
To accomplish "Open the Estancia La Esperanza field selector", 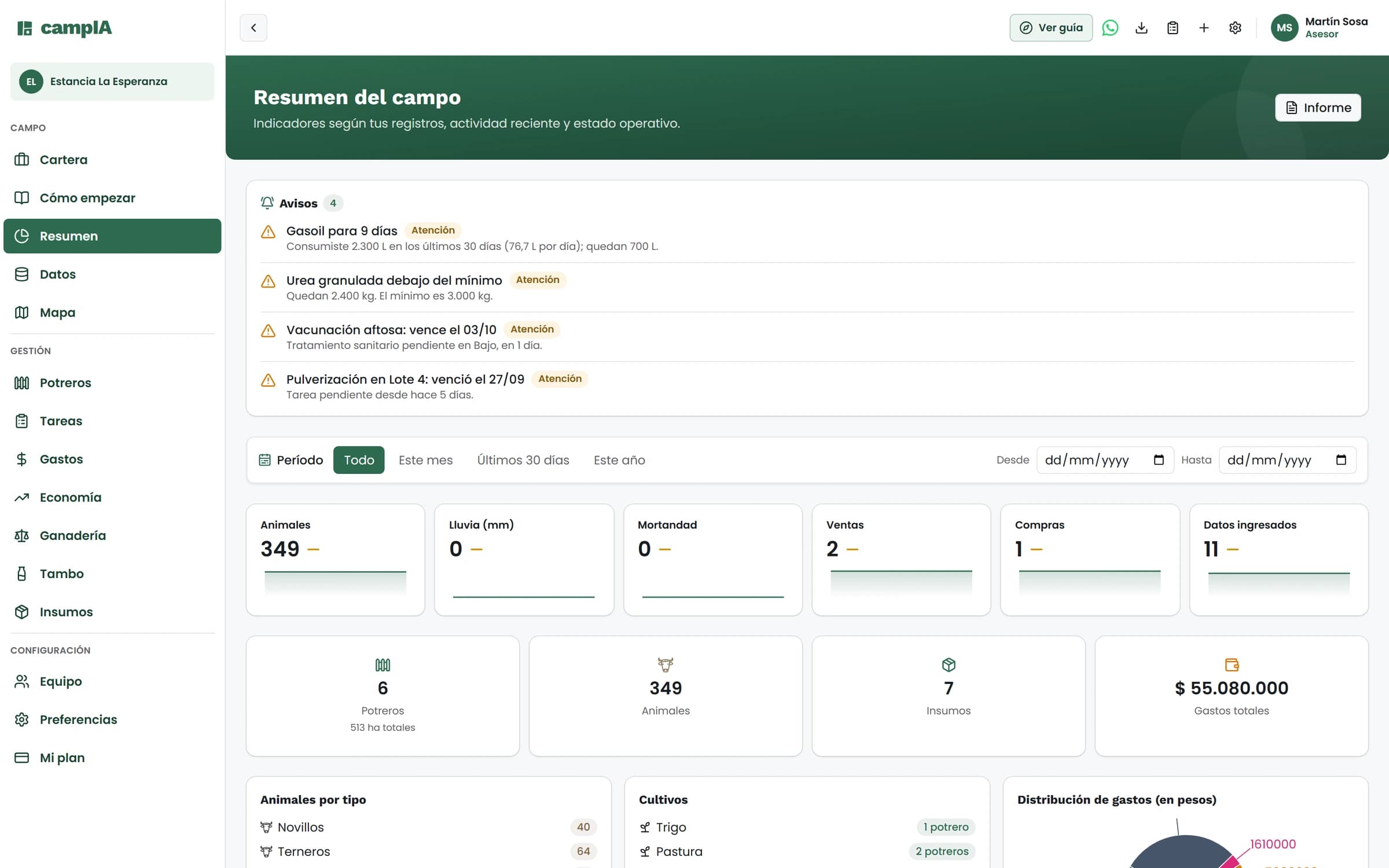I will pos(112,82).
